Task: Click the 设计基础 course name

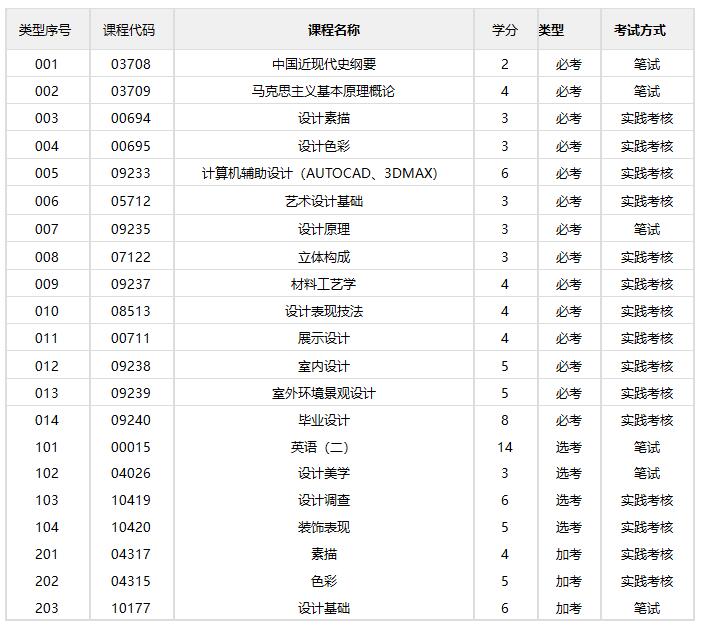Action: click(x=324, y=608)
